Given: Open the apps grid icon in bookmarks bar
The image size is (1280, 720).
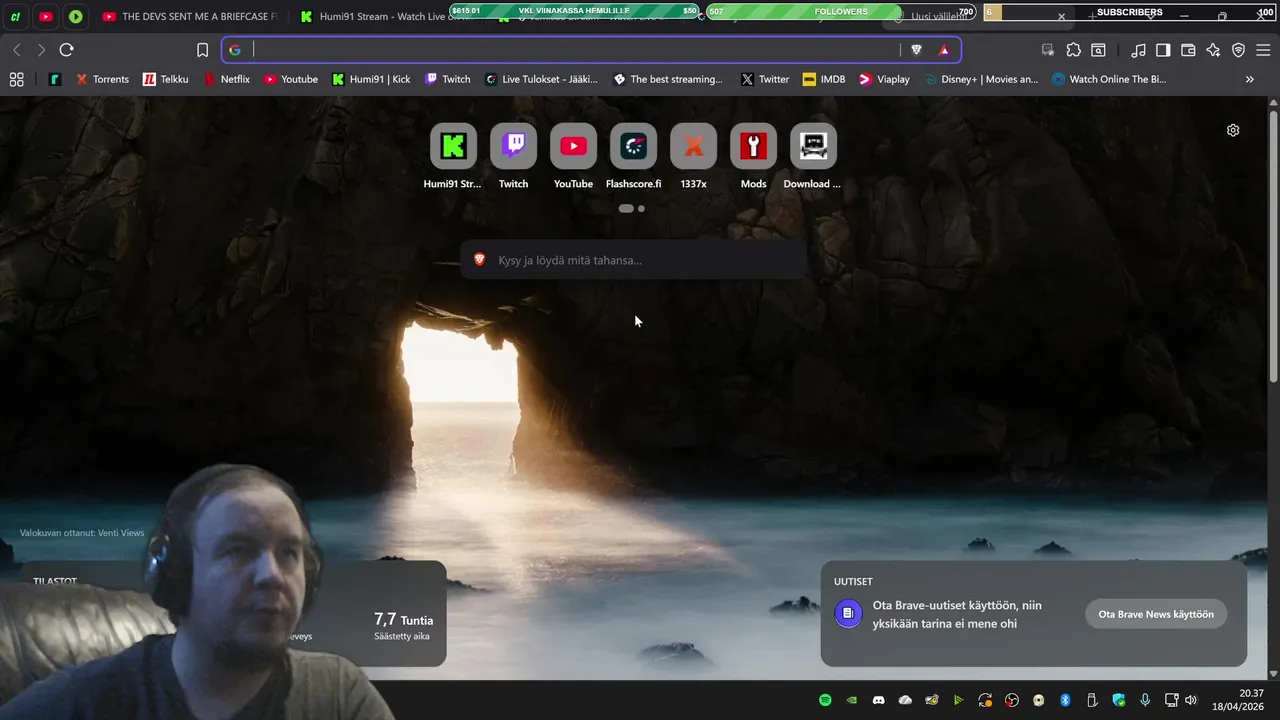Looking at the screenshot, I should 16,79.
